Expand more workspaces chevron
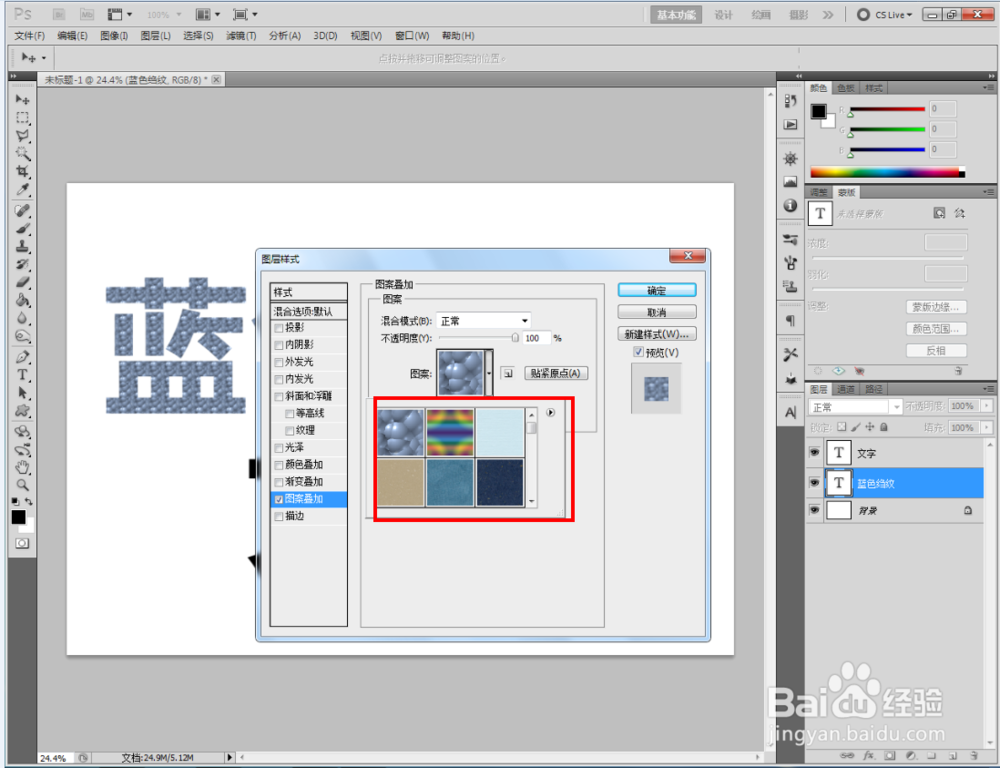 [828, 15]
